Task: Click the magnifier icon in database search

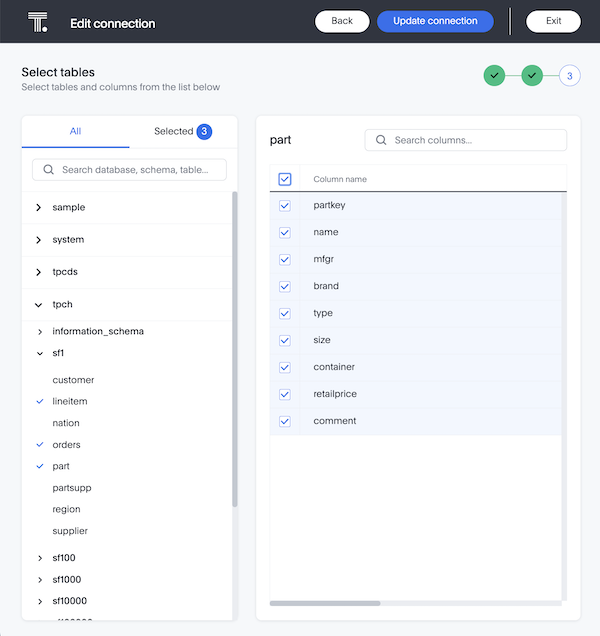Action: point(48,170)
